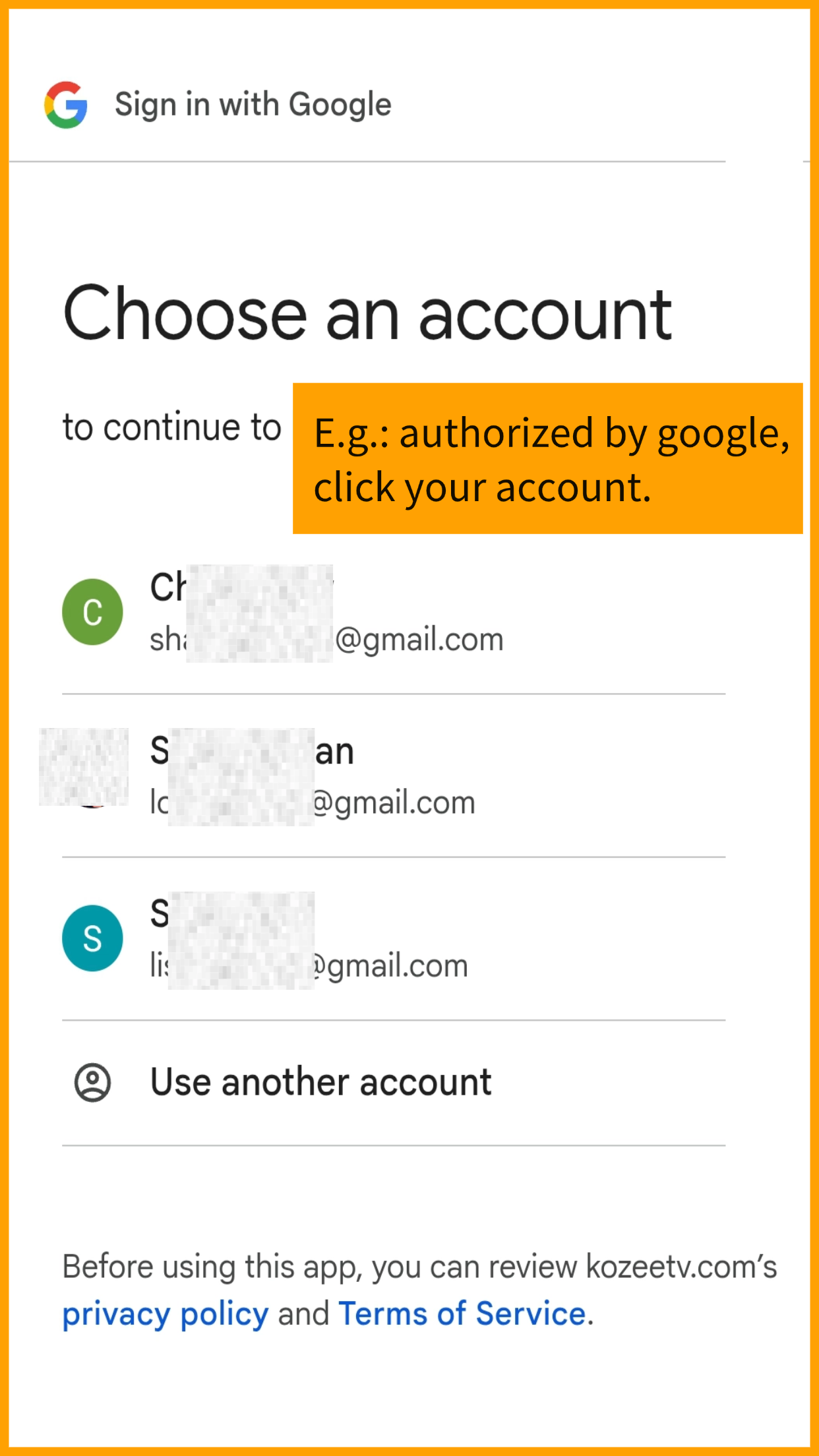
Task: Click the Choose an account heading
Action: point(367,315)
